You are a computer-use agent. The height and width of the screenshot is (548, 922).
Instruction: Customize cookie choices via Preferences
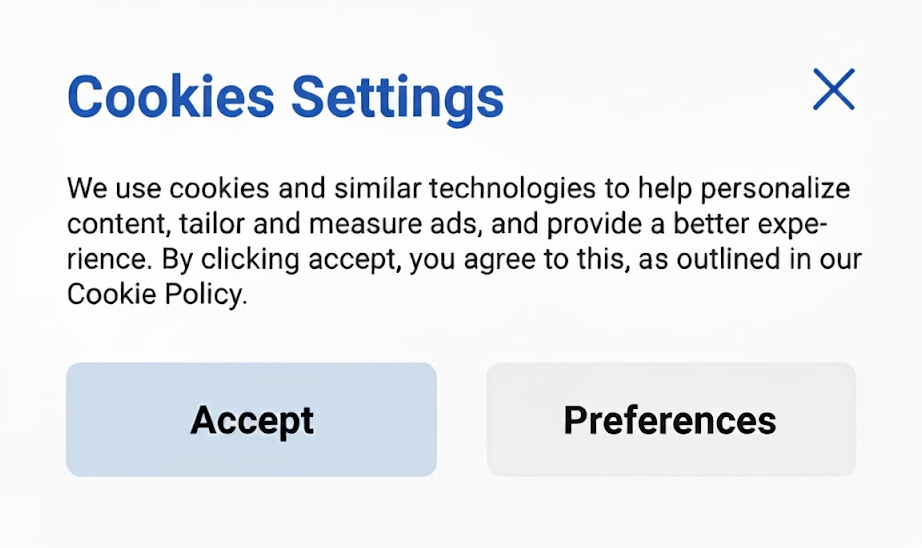coord(670,420)
